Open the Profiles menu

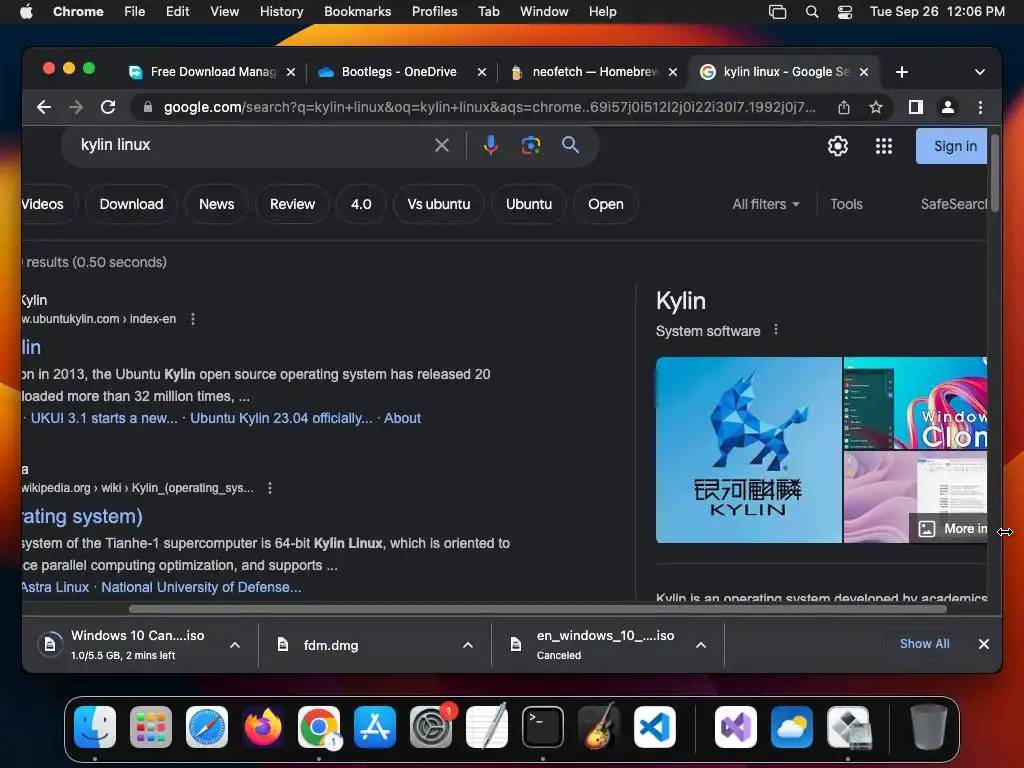(x=434, y=12)
